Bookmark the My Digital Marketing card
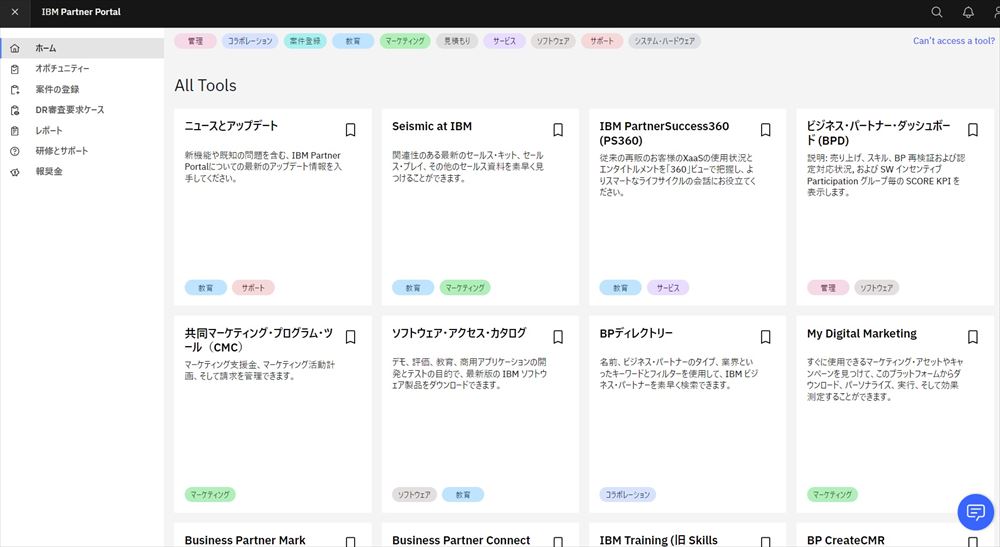 pyautogui.click(x=973, y=337)
